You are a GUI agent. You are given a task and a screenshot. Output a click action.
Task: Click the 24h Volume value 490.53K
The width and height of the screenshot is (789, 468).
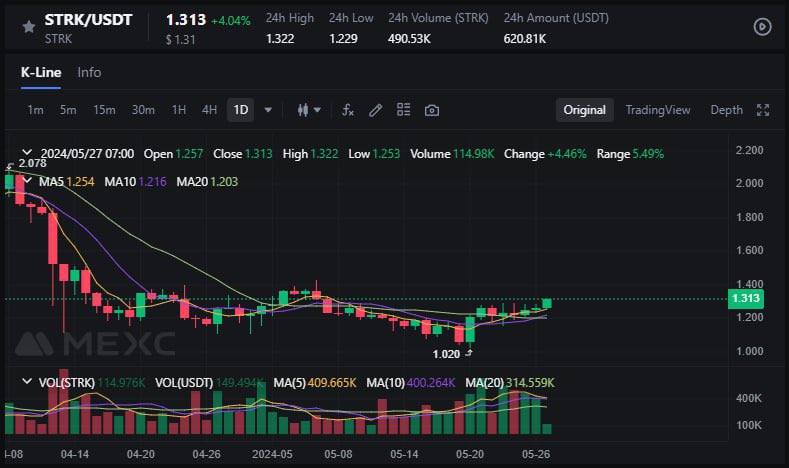click(409, 39)
